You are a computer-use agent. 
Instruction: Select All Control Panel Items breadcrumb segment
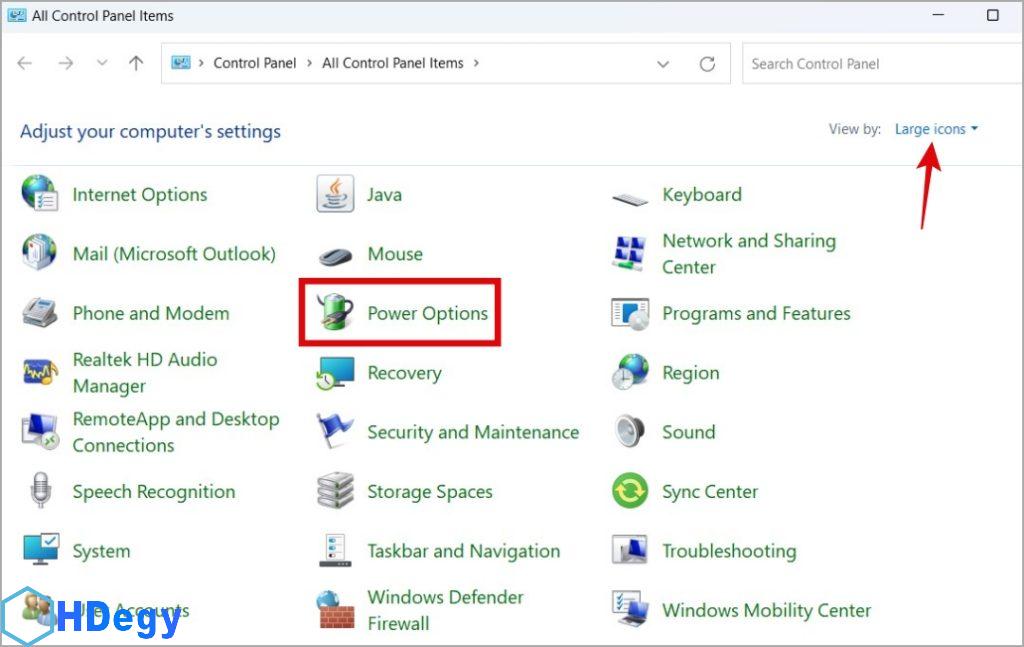point(392,63)
